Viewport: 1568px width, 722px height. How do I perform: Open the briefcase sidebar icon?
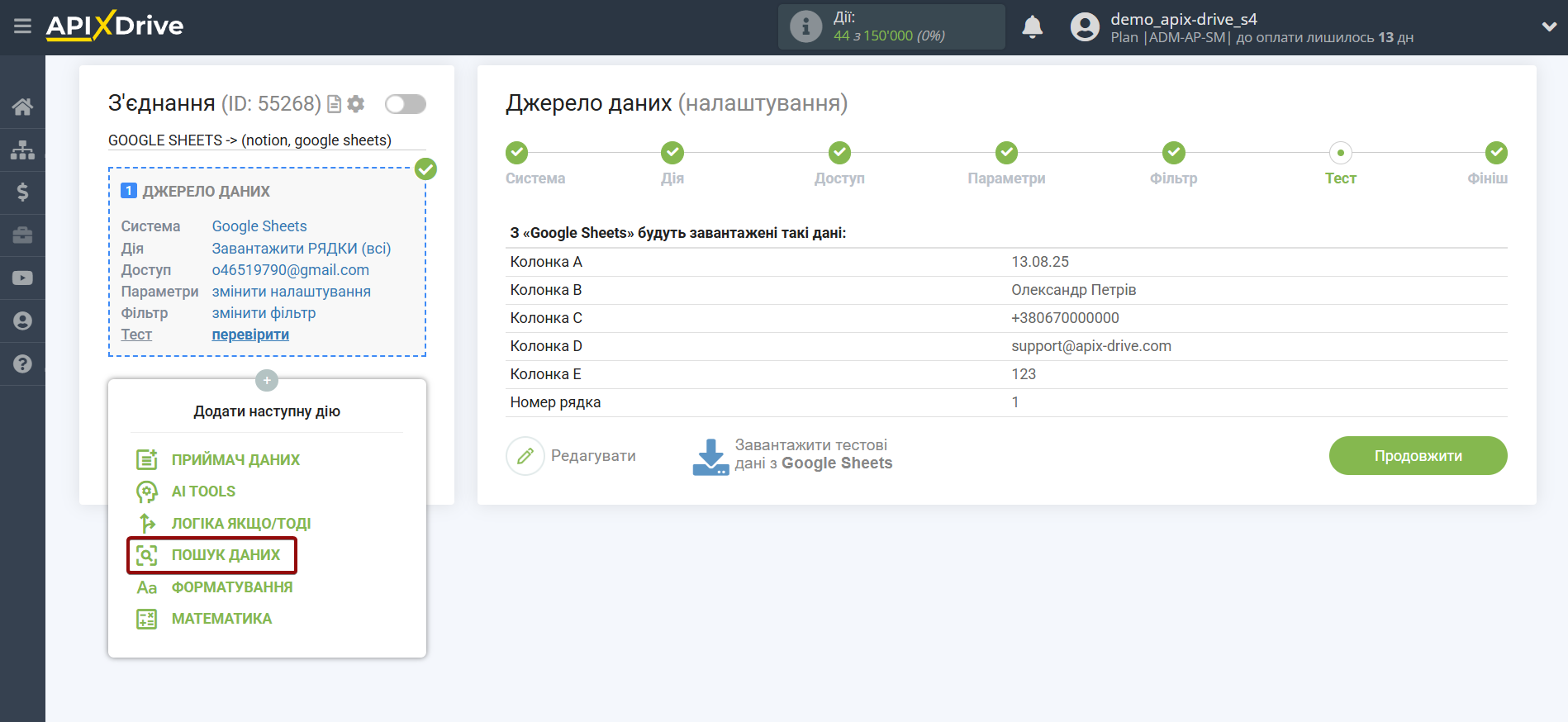click(x=22, y=235)
